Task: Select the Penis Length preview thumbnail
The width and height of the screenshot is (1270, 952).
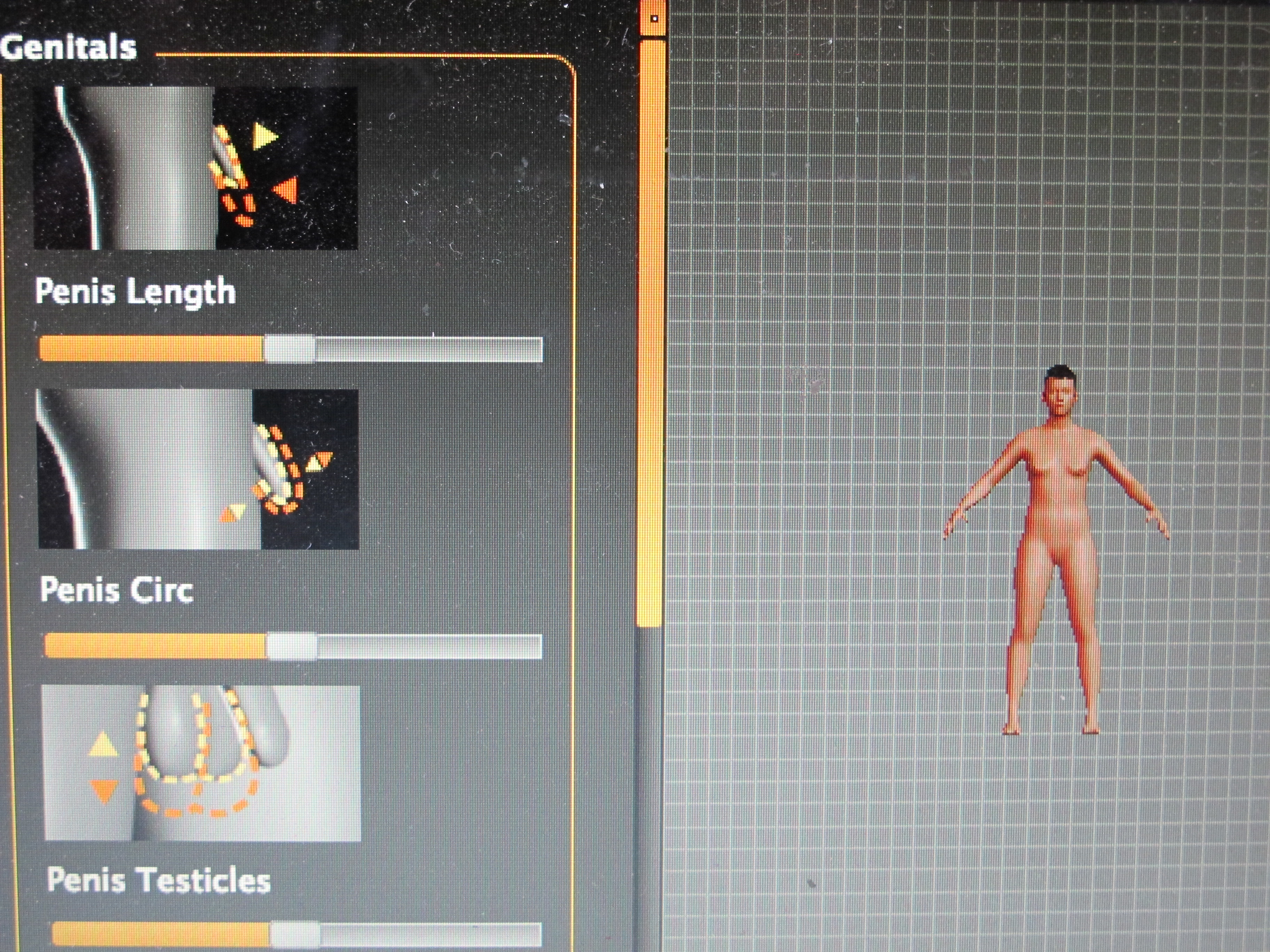Action: pyautogui.click(x=196, y=168)
